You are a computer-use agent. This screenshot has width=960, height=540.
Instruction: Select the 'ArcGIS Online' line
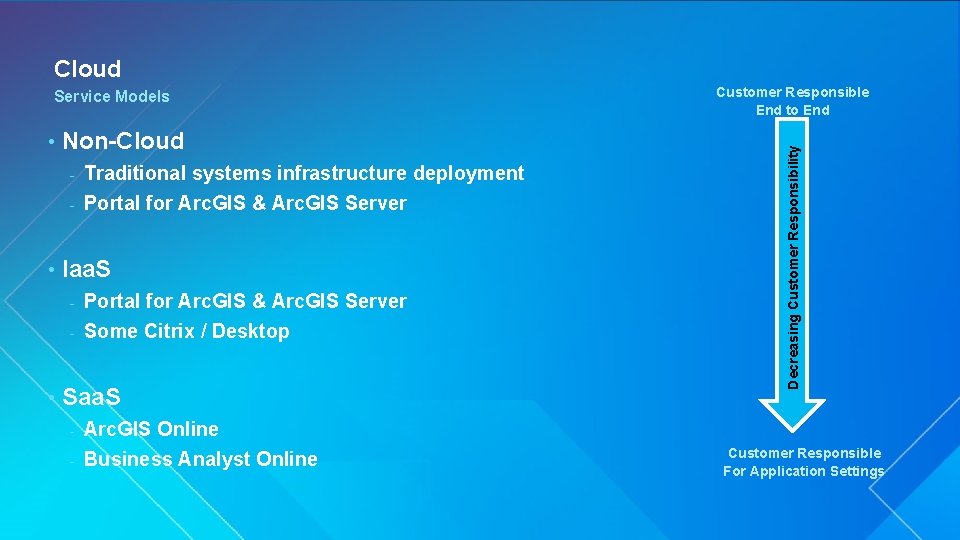[x=151, y=429]
